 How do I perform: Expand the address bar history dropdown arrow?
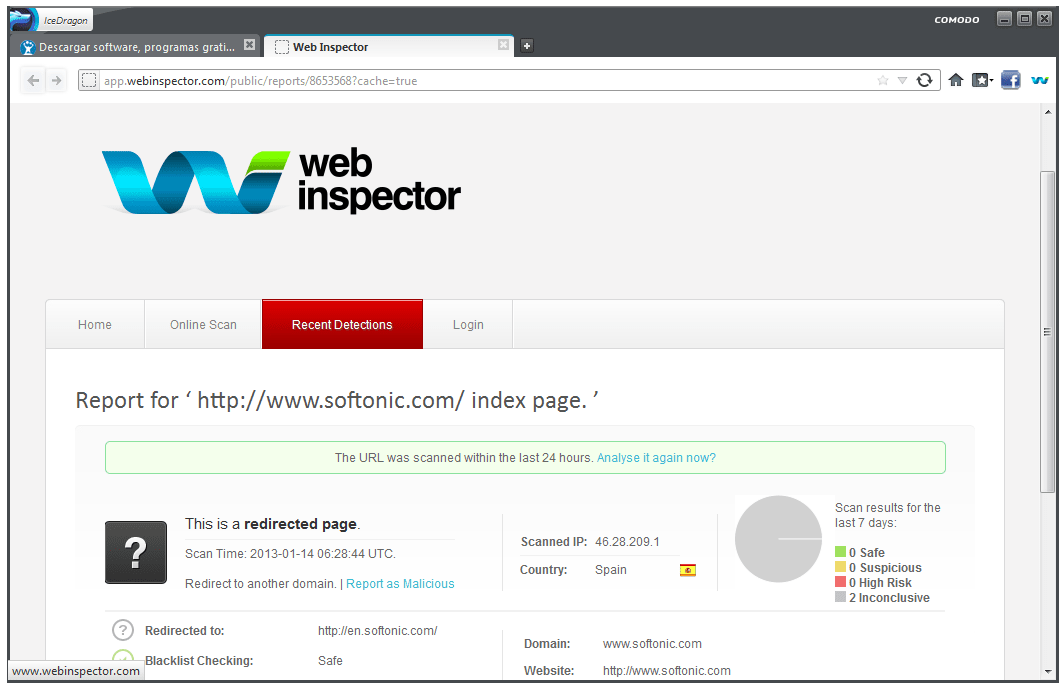click(902, 80)
